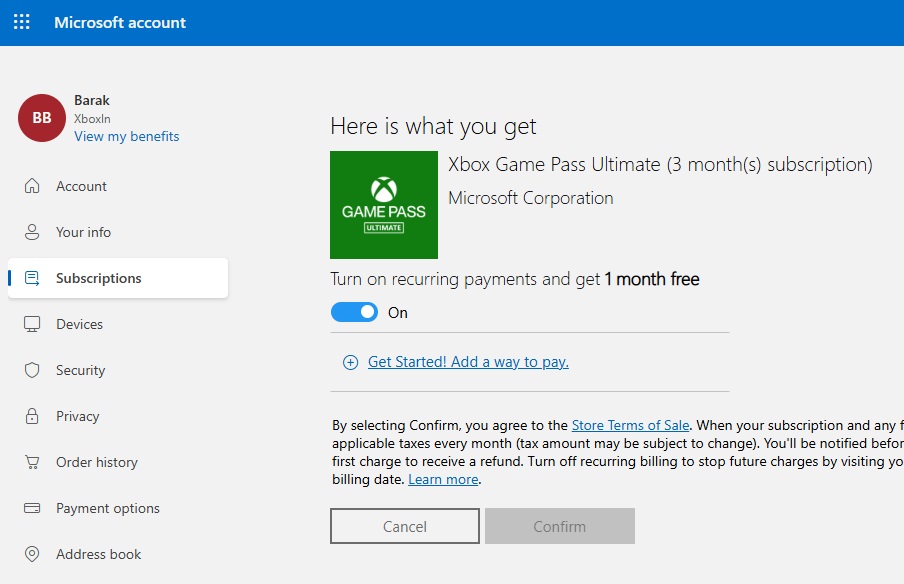Open the app launcher grid icon
The width and height of the screenshot is (904, 584).
pyautogui.click(x=22, y=22)
